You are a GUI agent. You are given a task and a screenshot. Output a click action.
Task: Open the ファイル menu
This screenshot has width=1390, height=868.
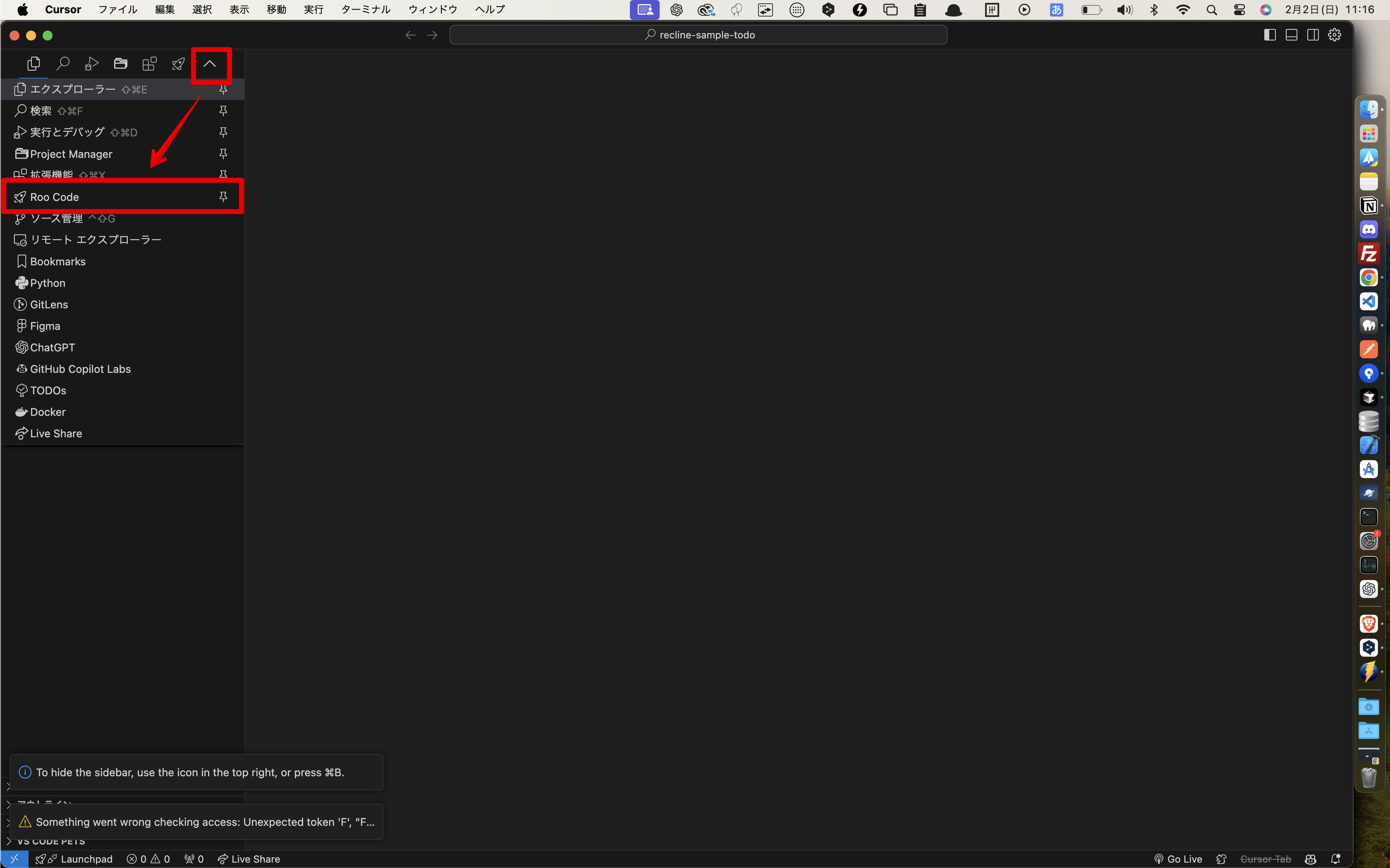(118, 9)
